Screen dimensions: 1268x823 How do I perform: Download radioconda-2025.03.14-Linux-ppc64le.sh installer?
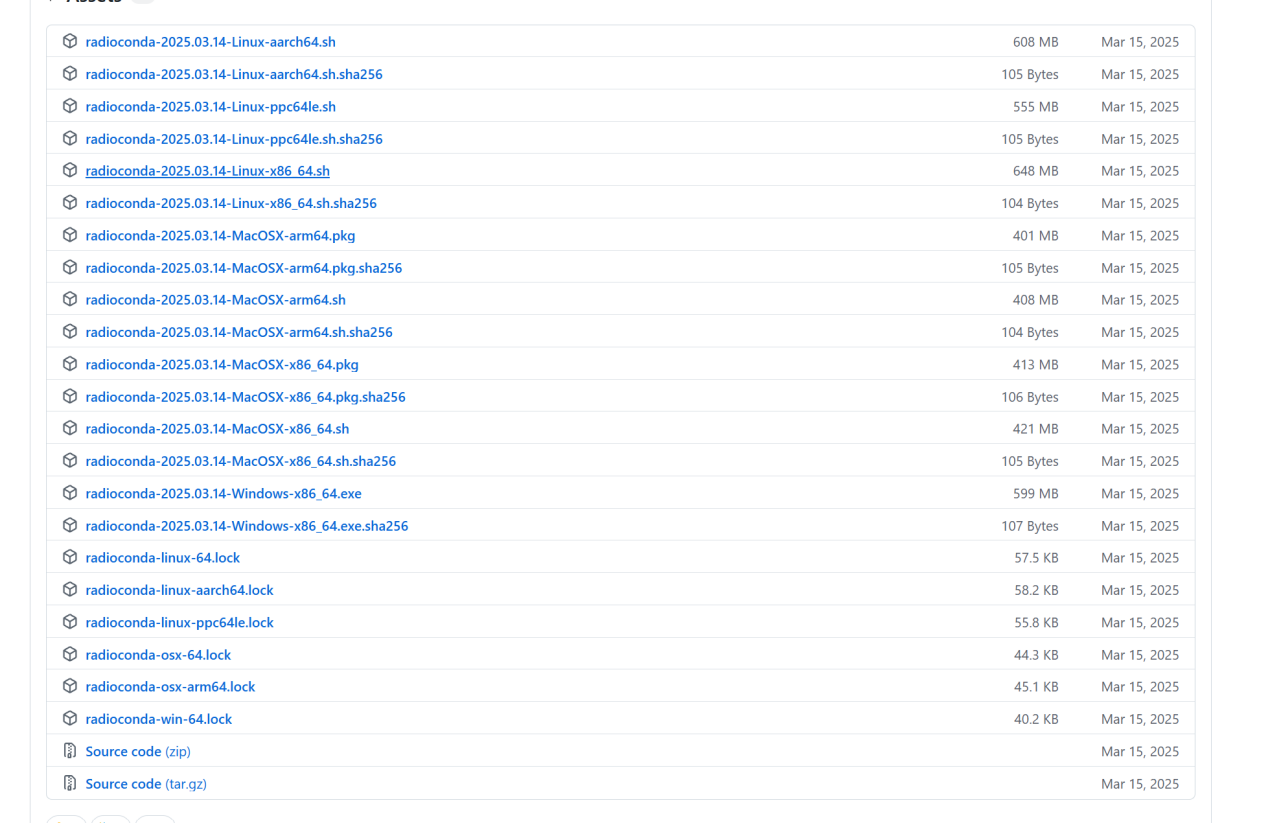point(210,106)
